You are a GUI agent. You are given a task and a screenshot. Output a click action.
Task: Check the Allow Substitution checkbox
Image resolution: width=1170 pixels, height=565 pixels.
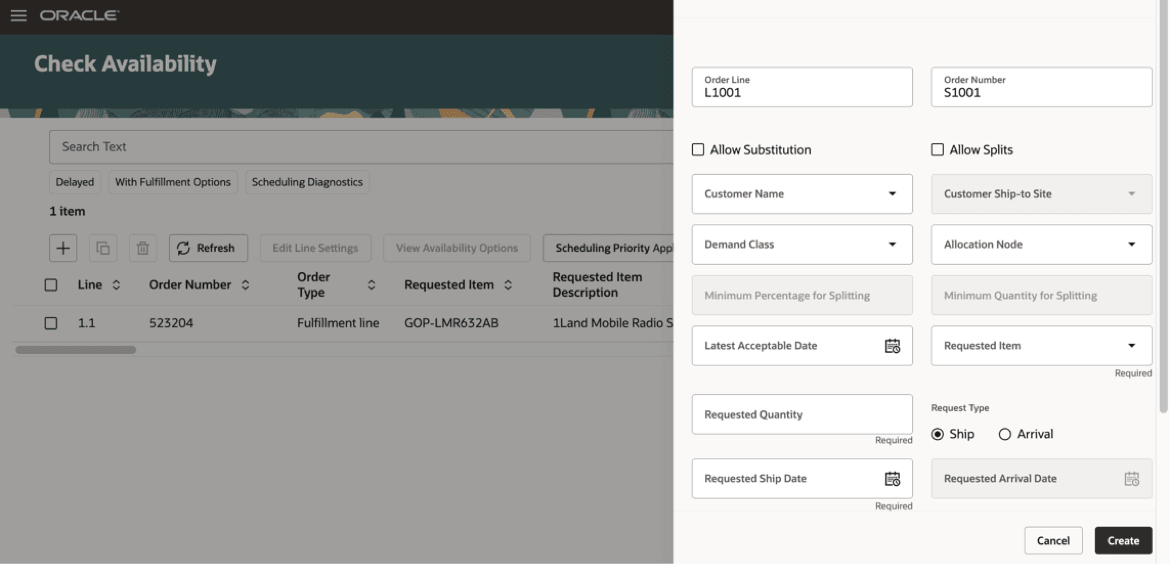(x=698, y=149)
